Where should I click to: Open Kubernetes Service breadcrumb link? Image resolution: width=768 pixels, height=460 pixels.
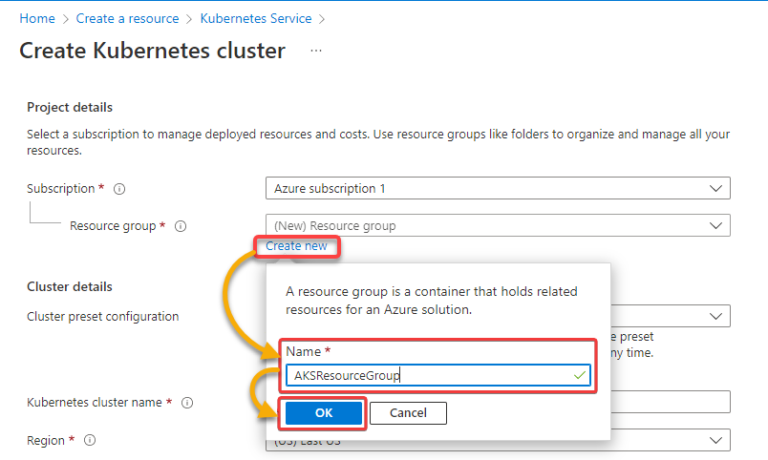[256, 19]
